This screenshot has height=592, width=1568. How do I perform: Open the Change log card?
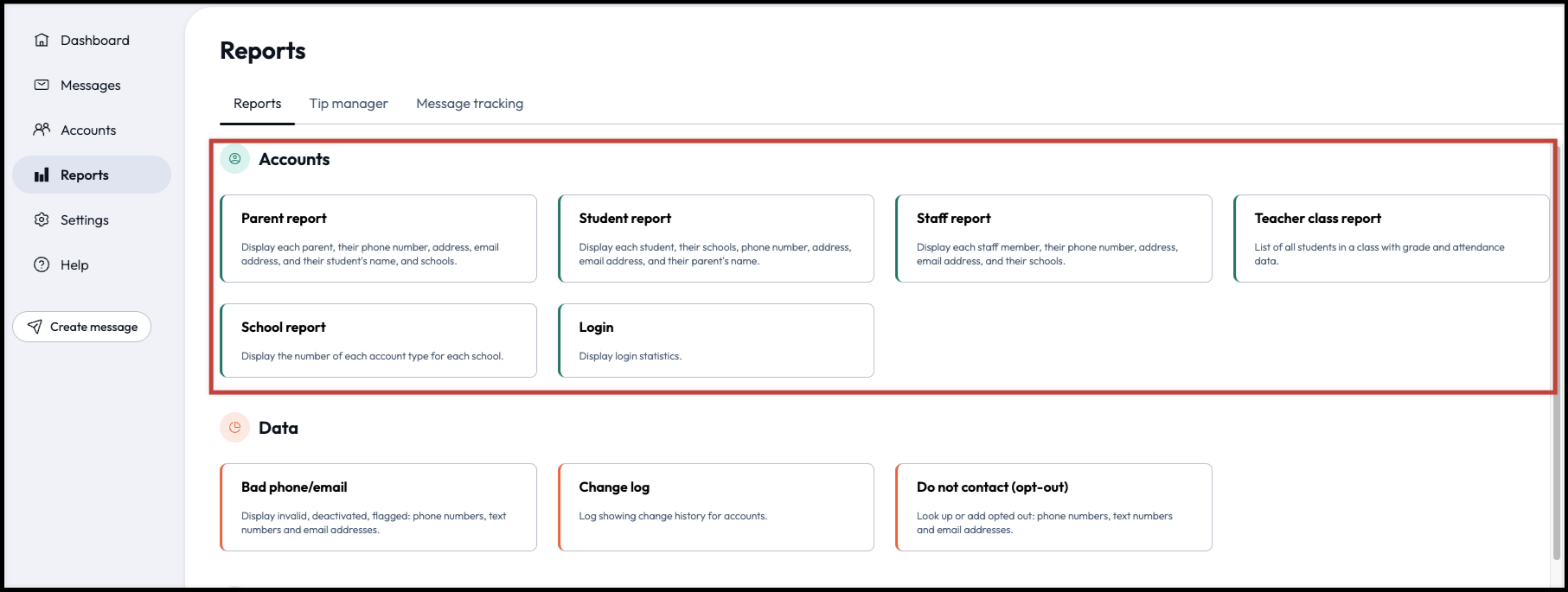coord(715,507)
